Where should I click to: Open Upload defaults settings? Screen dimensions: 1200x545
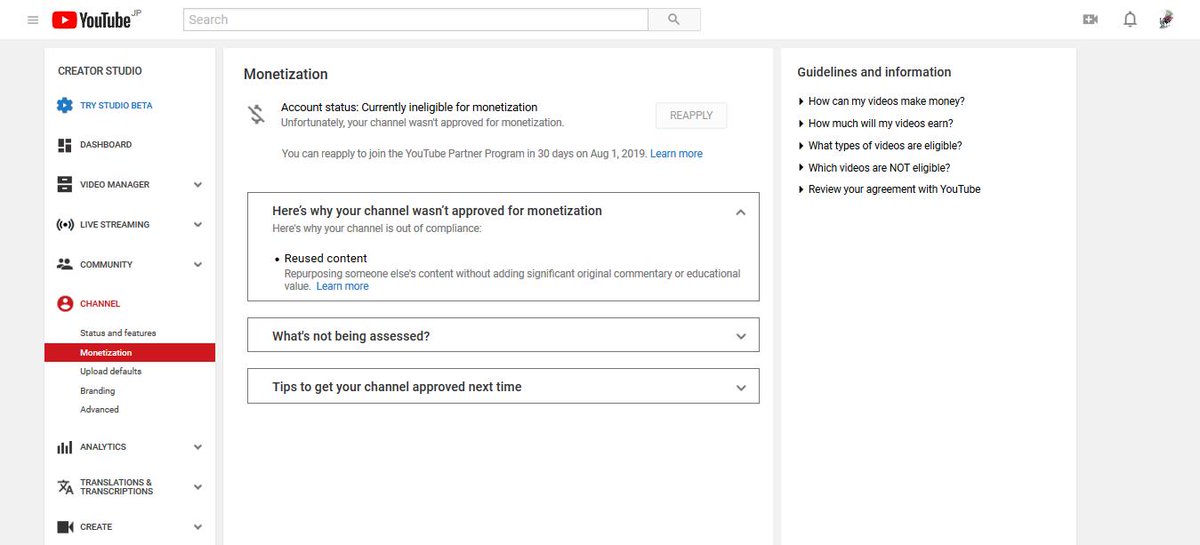click(111, 371)
